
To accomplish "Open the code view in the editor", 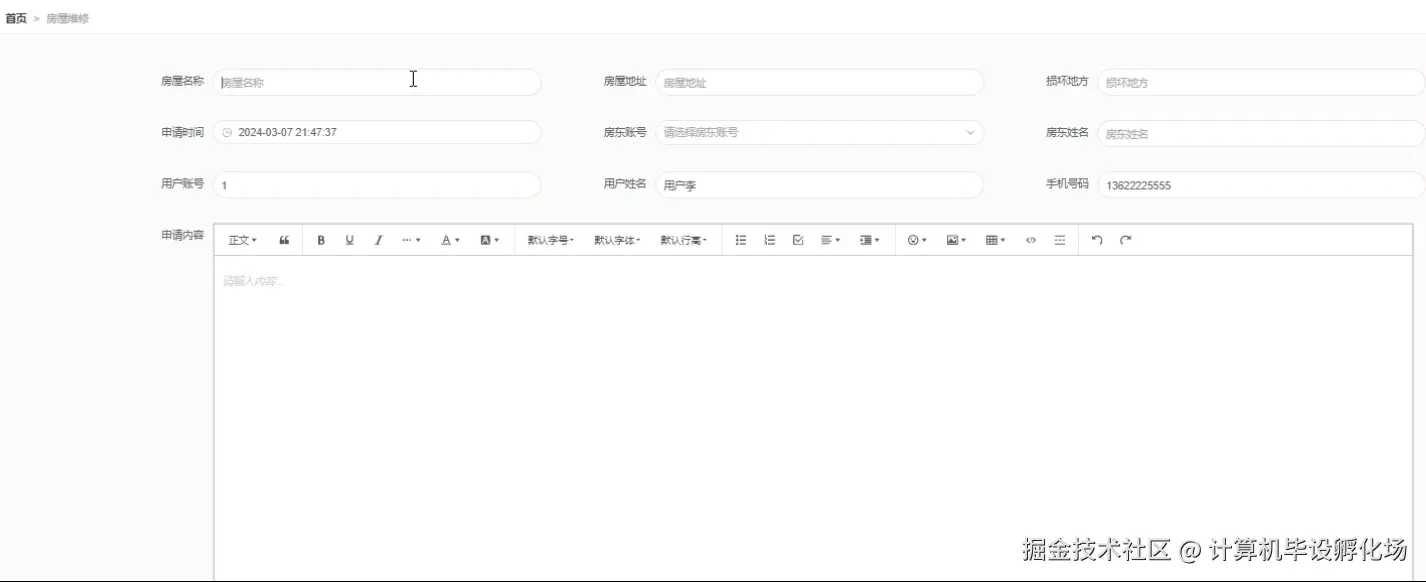I will pyautogui.click(x=1031, y=239).
